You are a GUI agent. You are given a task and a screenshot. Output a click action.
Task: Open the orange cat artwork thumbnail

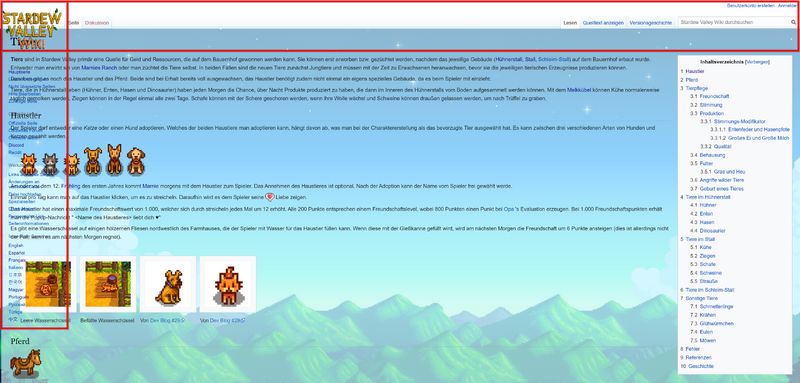[228, 284]
